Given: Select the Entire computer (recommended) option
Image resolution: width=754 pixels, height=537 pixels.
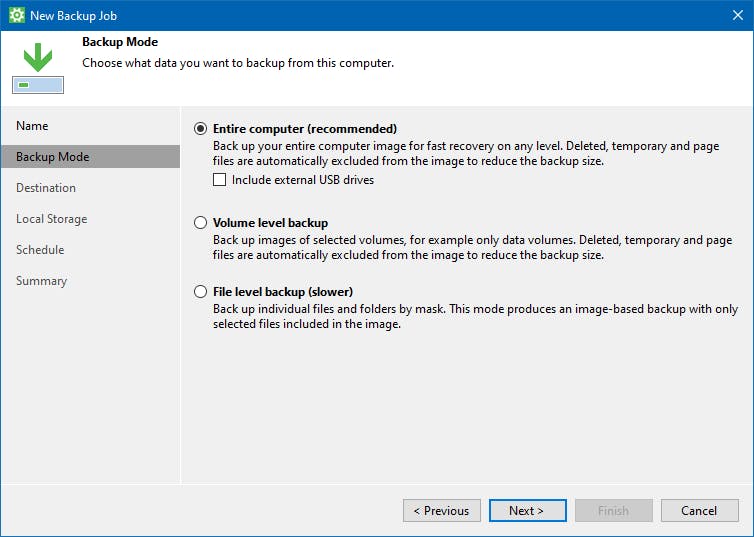Looking at the screenshot, I should coord(201,129).
